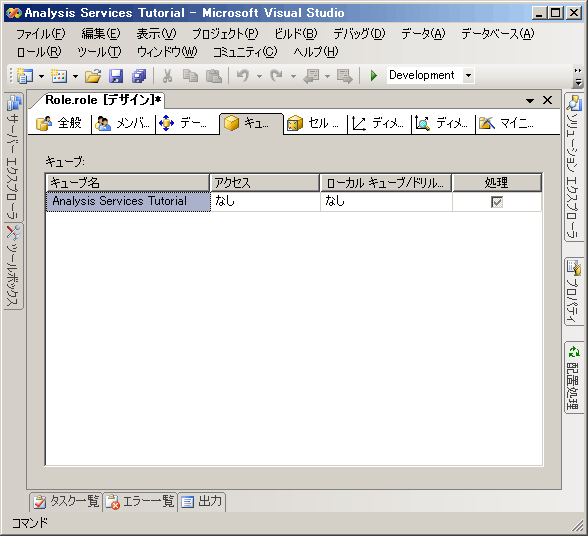The height and width of the screenshot is (536, 588).
Task: Open the 配置処理 side panel
Action: pyautogui.click(x=574, y=378)
